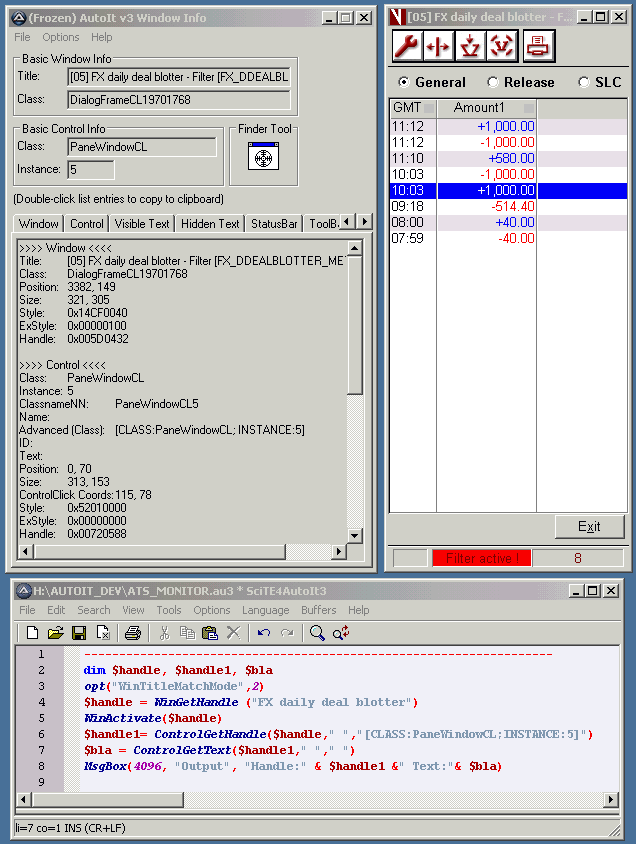Viewport: 636px width, 844px height.
Task: Click the vertical scrollbar thumb in Window info list
Action: 355,325
